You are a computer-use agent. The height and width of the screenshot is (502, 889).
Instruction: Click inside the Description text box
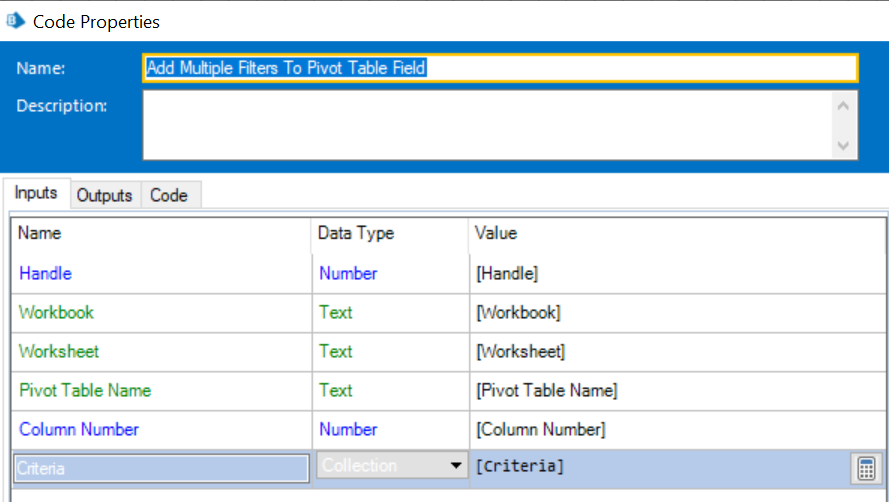[485, 125]
